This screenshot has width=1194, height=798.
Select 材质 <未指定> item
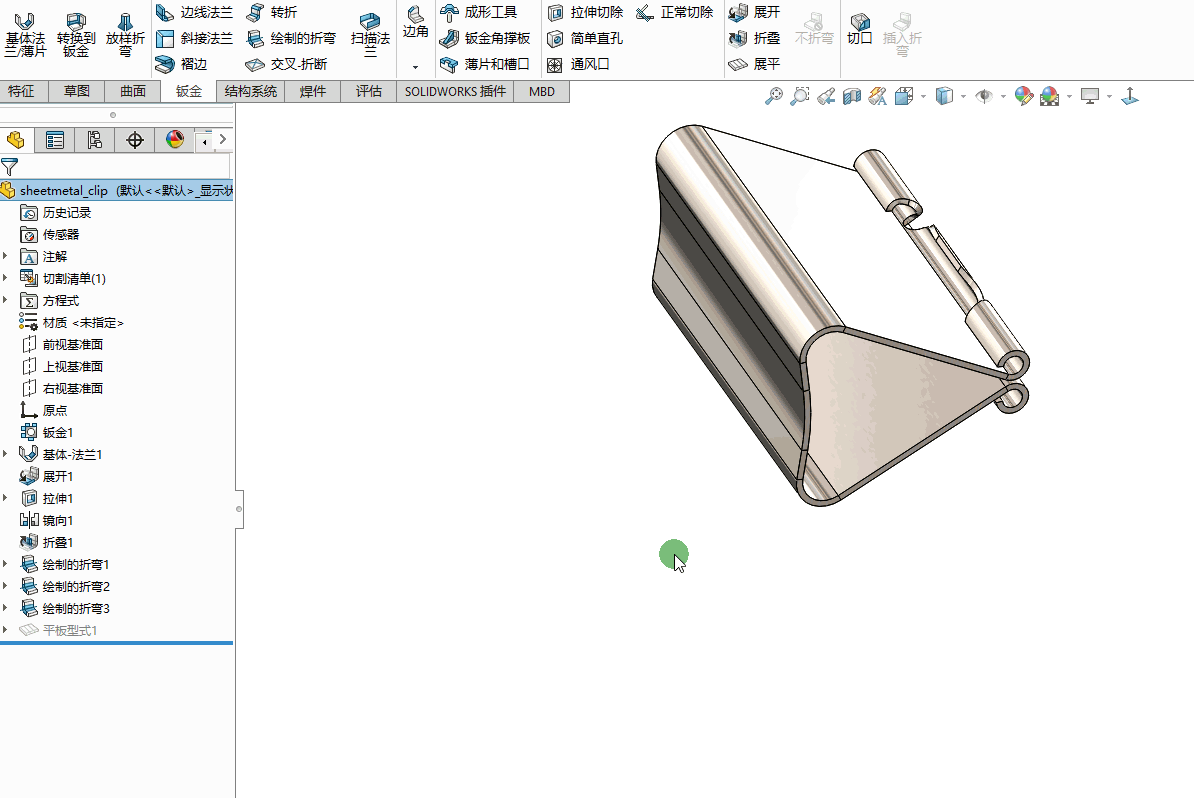pos(72,323)
